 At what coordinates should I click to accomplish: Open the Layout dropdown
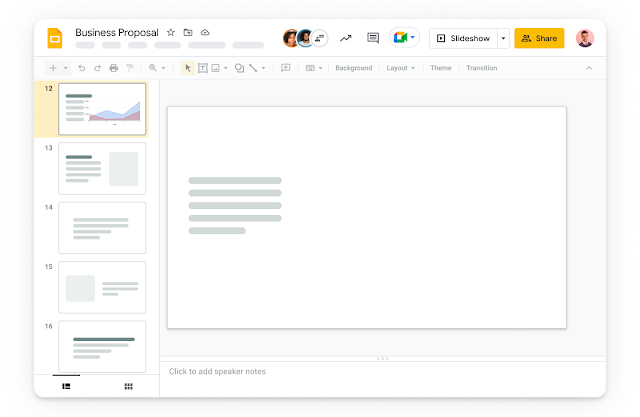click(401, 68)
